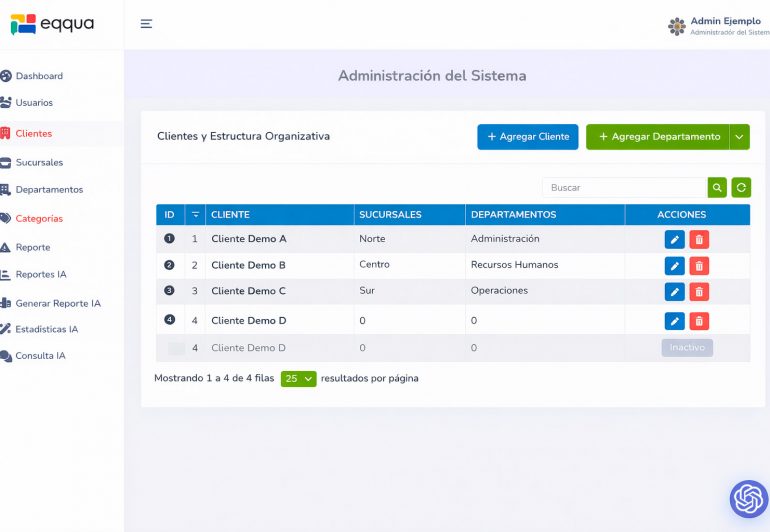Go to Sucursales in the sidebar
The height and width of the screenshot is (532, 770).
coord(39,162)
